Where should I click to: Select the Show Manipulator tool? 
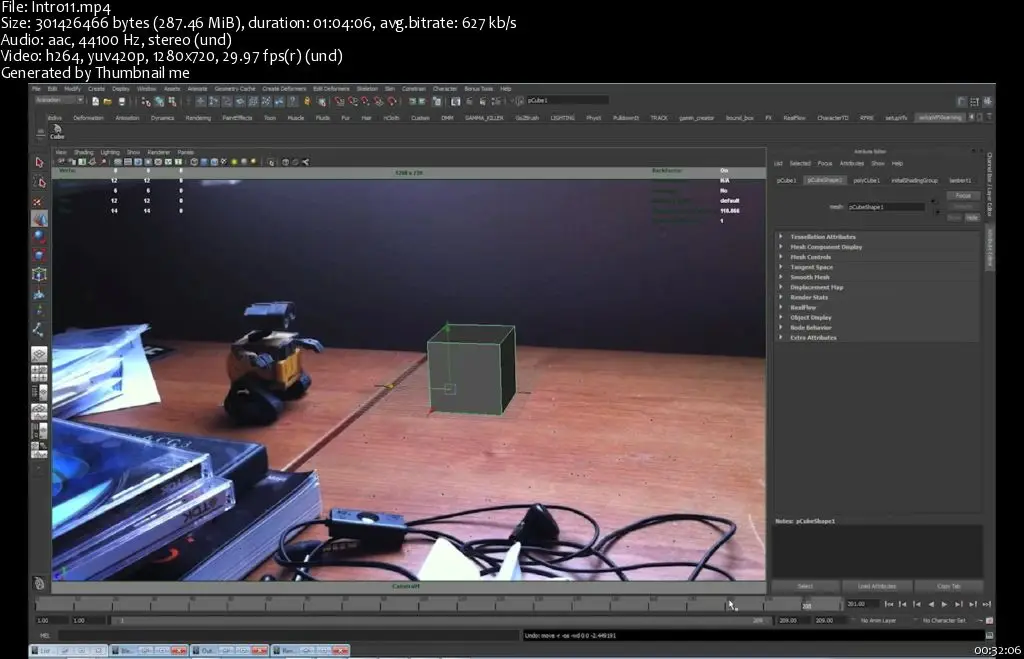point(39,311)
